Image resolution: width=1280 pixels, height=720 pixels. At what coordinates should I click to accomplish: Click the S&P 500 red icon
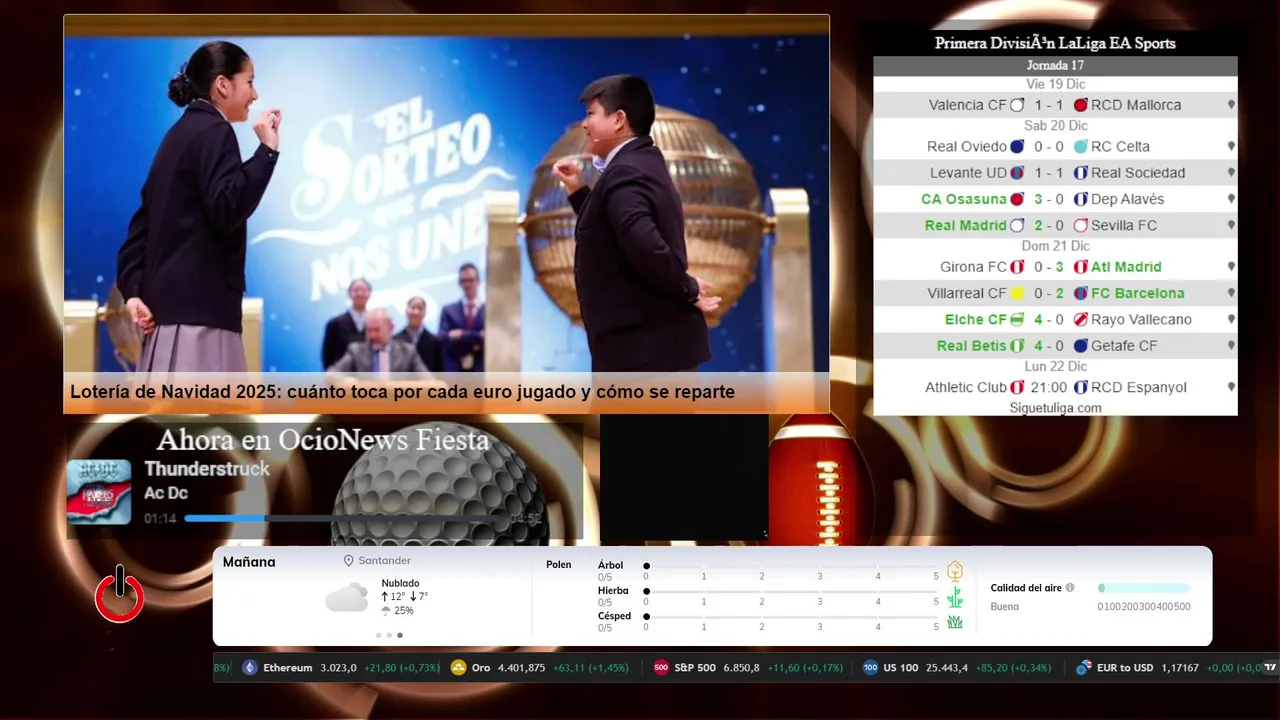coord(661,668)
